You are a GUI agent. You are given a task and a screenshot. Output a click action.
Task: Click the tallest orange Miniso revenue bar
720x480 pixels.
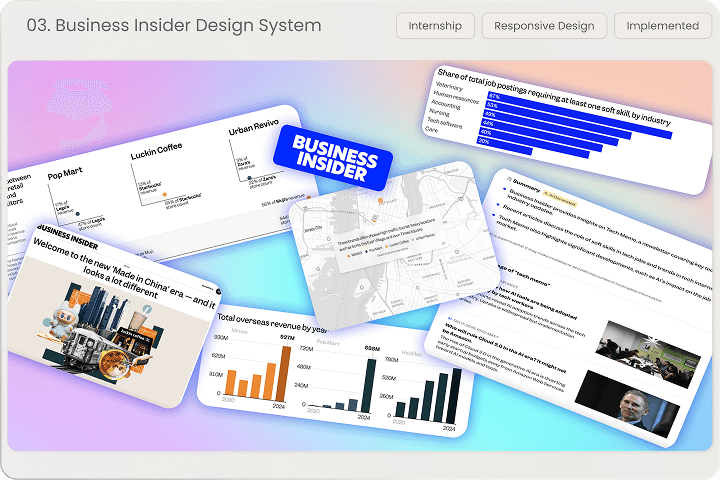coord(283,374)
